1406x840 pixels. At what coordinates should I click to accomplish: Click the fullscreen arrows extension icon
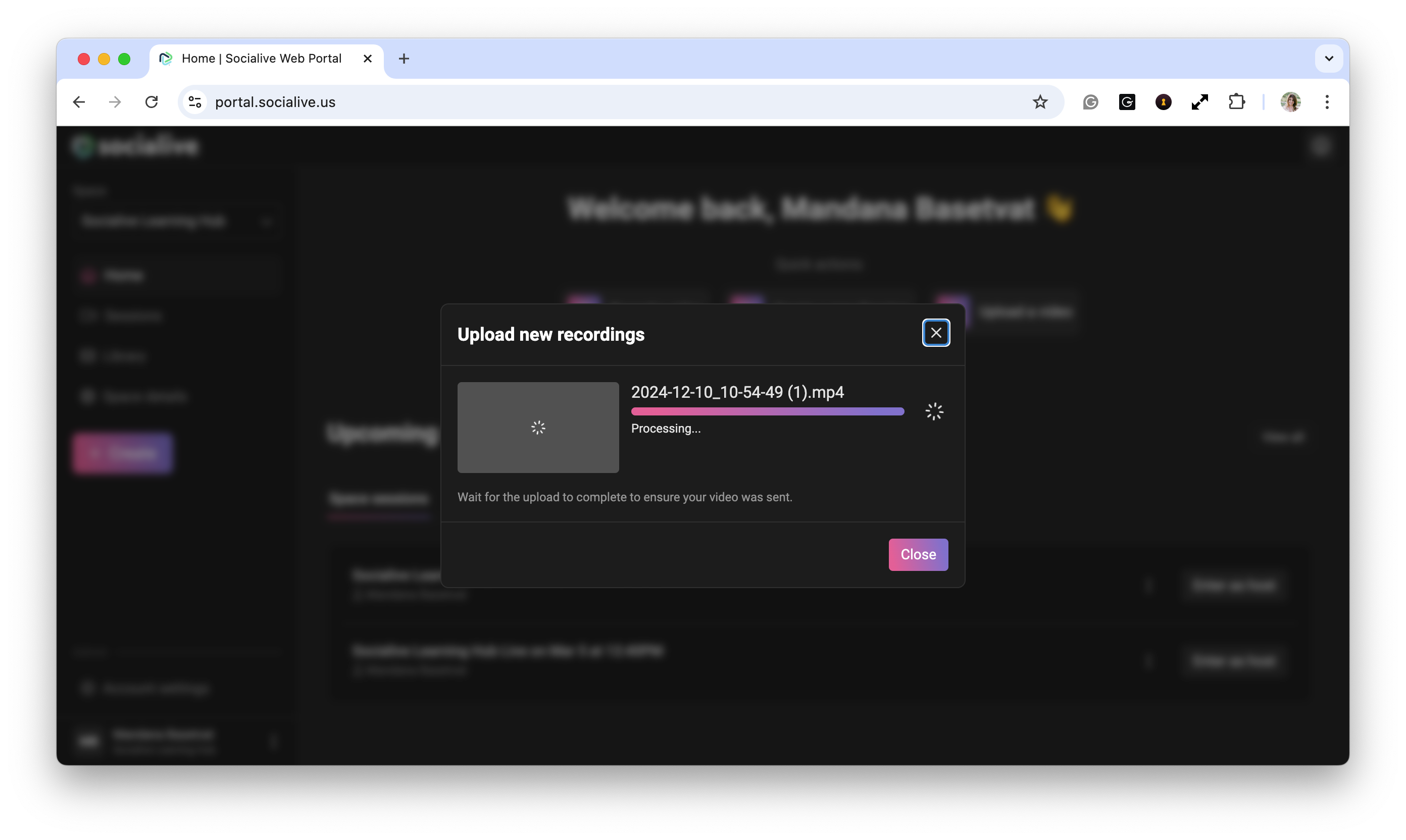[1199, 102]
